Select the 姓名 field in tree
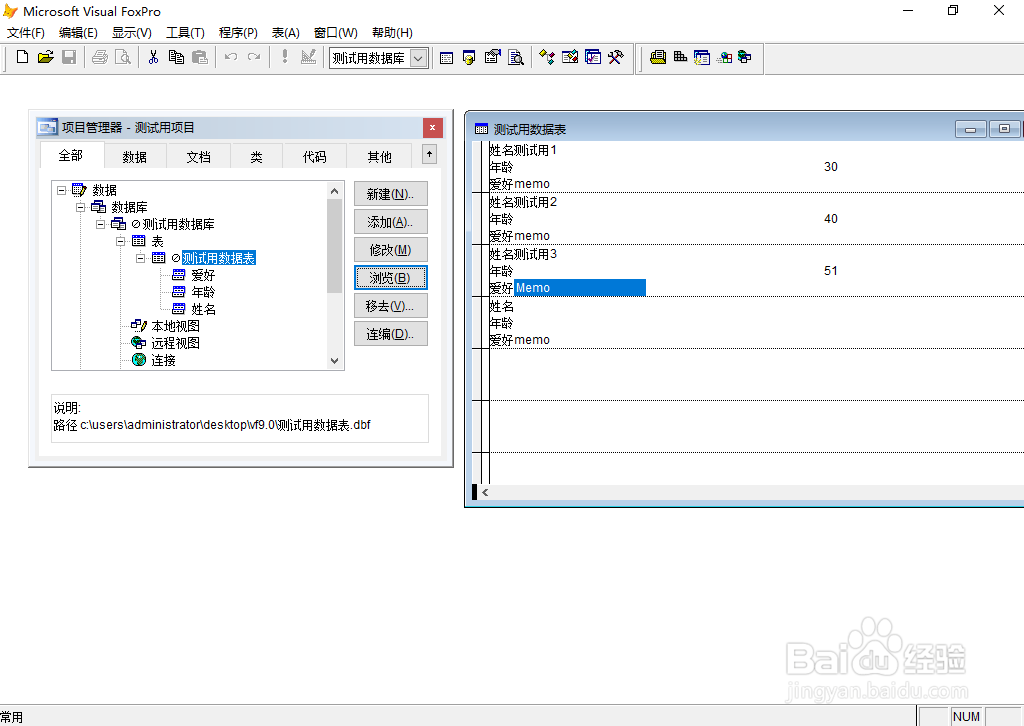Screen dimensions: 1024x726 point(202,309)
